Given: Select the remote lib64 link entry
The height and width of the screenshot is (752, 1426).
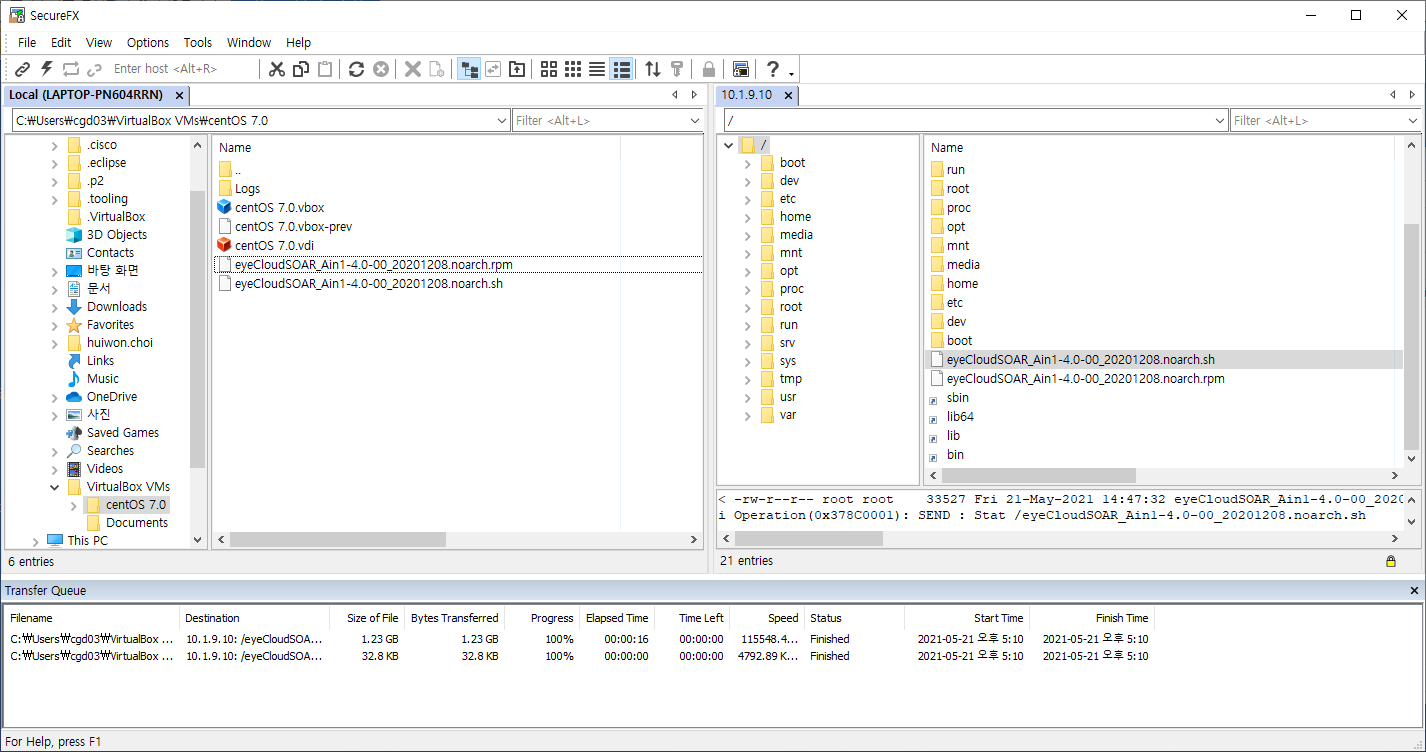Looking at the screenshot, I should point(960,417).
